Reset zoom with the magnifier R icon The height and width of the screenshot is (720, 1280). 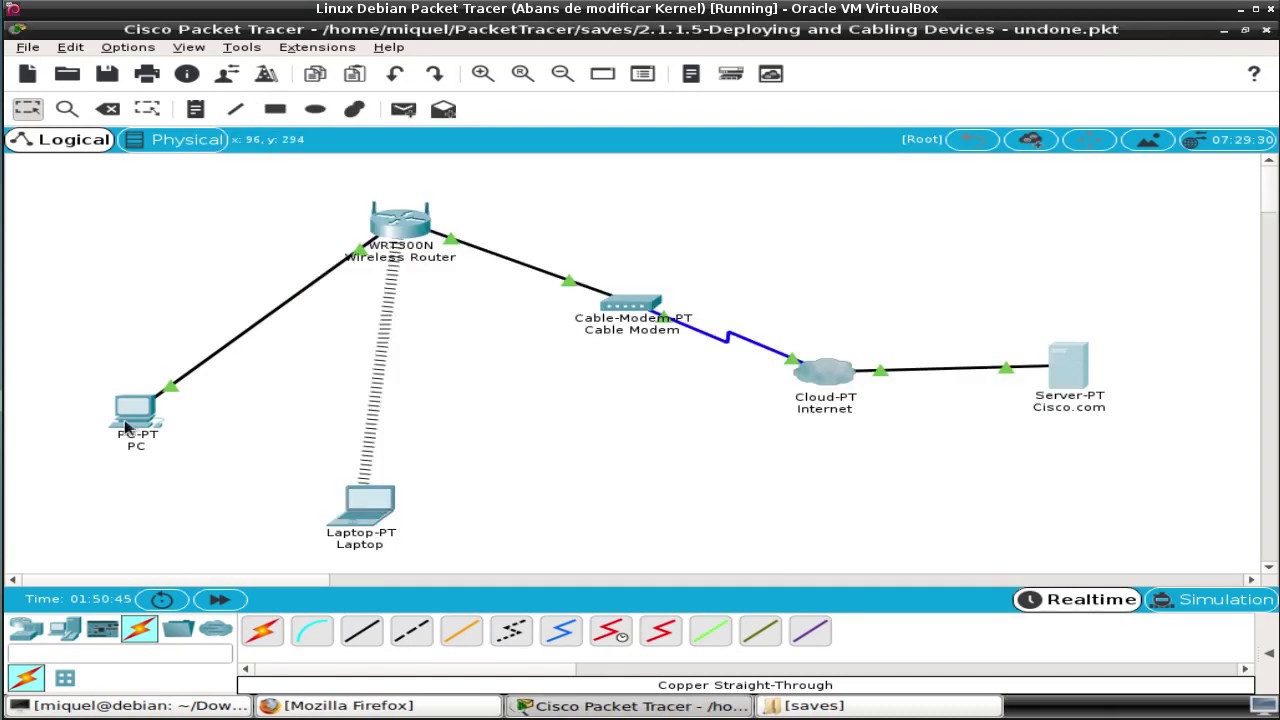522,74
